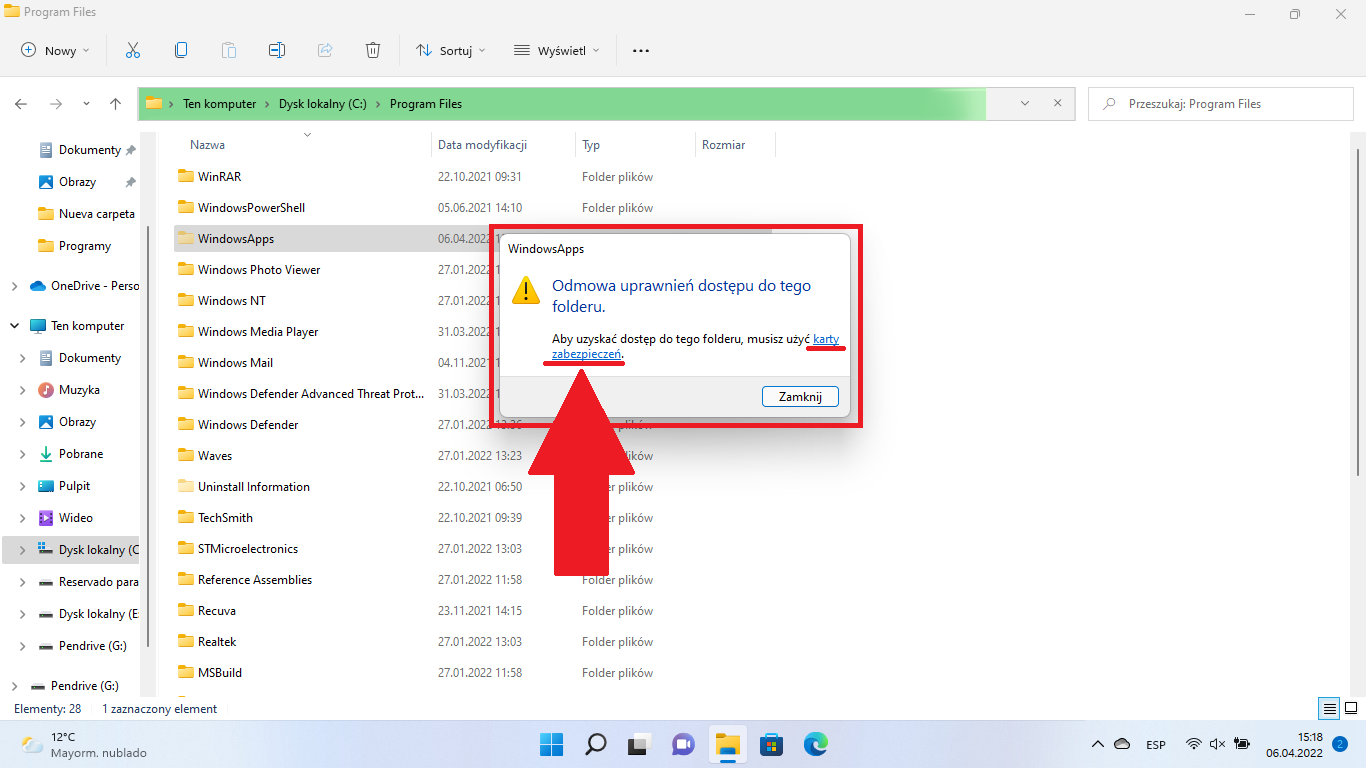
Task: Click Dysk lokalny (C:) in address breadcrumb
Action: 322,104
